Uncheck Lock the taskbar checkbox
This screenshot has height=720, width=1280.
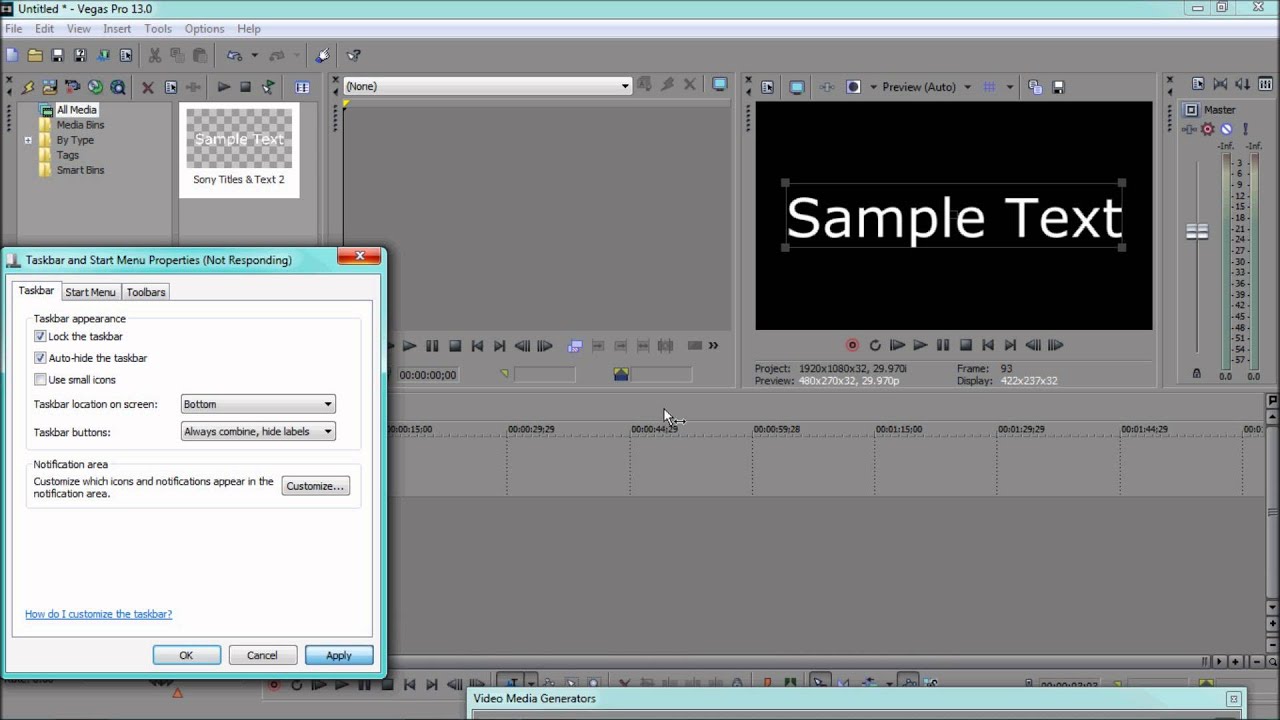click(x=40, y=337)
